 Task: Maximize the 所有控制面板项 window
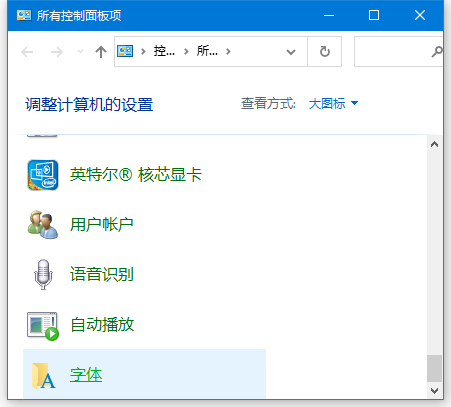click(374, 15)
